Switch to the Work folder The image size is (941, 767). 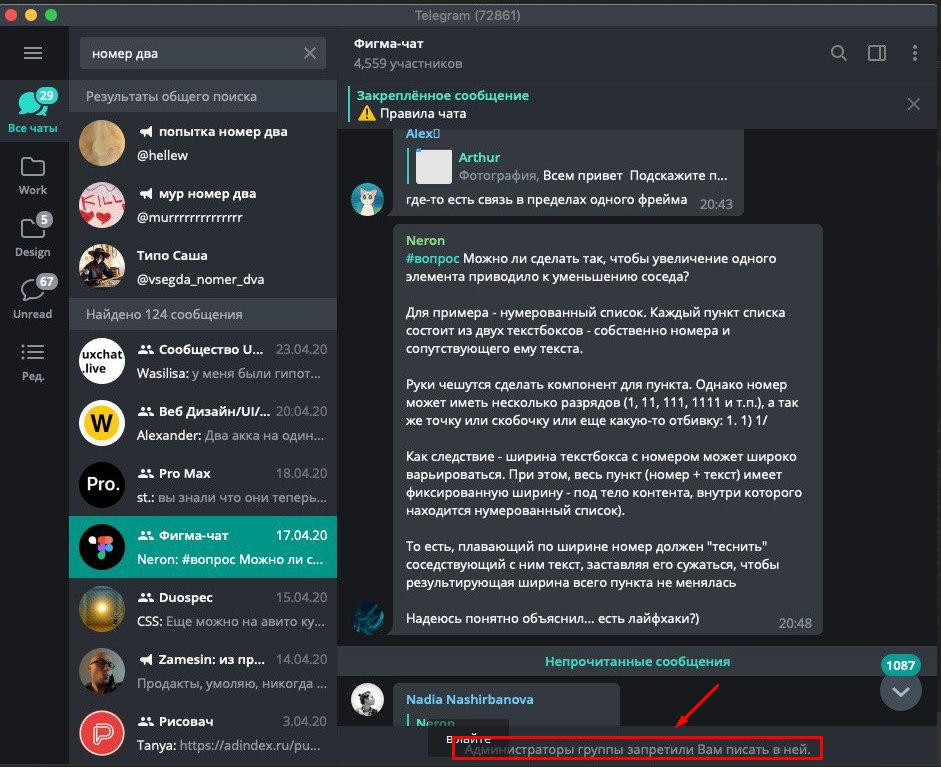coord(33,176)
